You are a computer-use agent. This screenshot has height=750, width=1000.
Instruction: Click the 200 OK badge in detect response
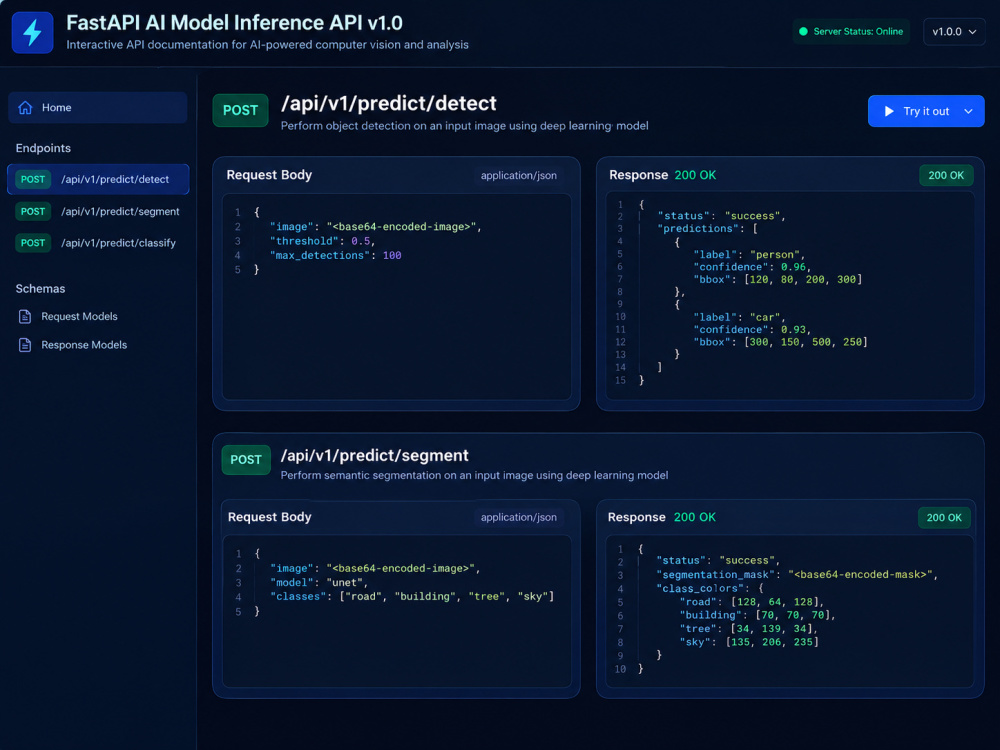(x=946, y=175)
